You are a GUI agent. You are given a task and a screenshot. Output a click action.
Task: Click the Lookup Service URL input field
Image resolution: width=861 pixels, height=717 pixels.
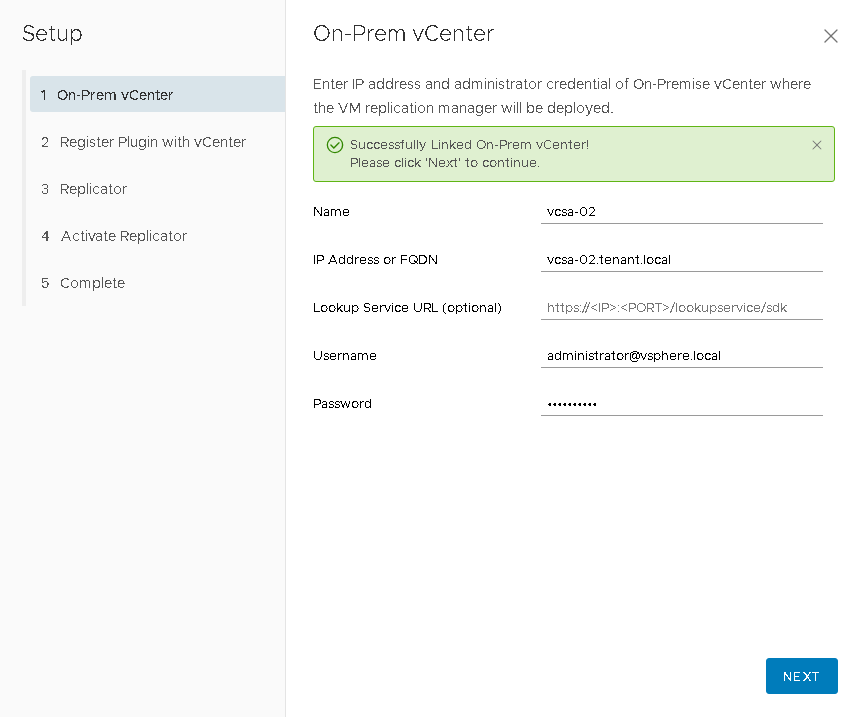(x=681, y=308)
